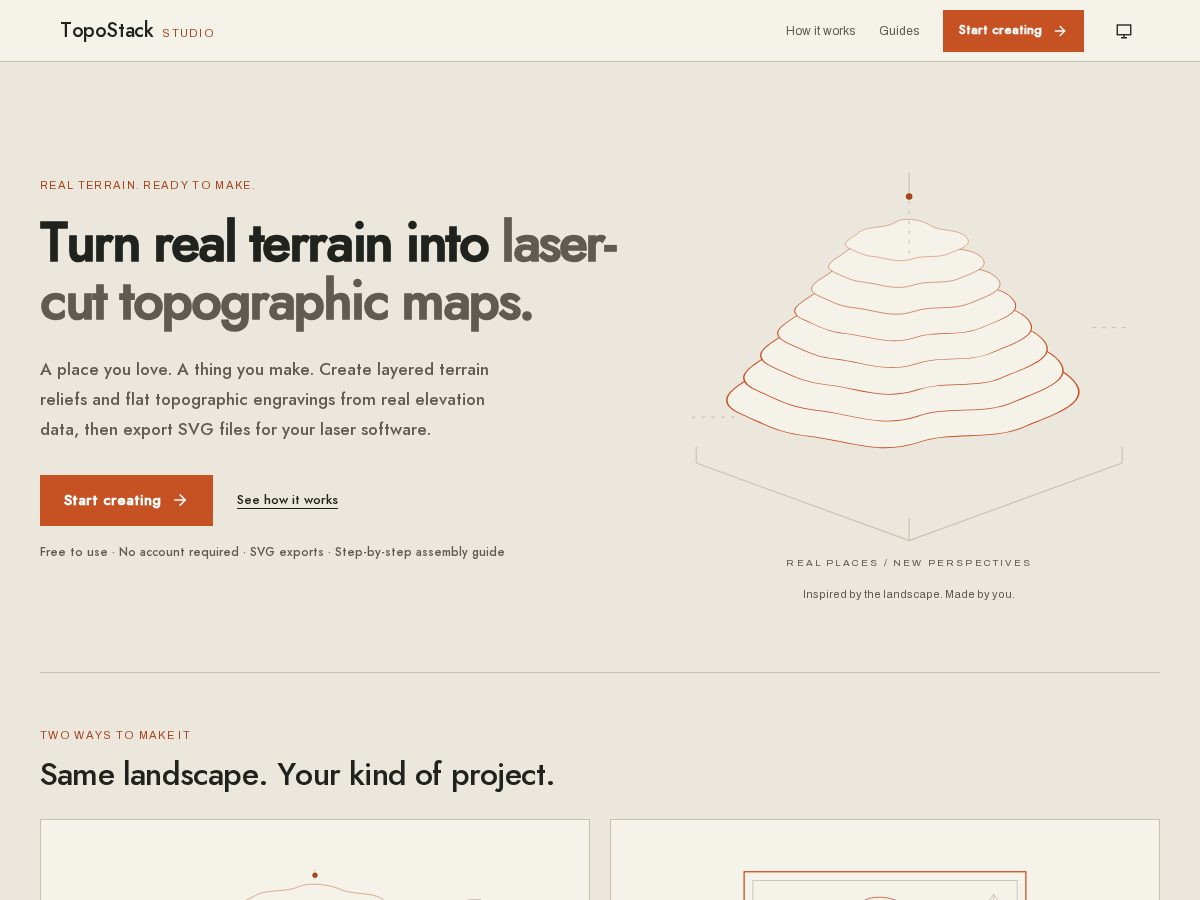Screen dimensions: 1200x900
Task: Click 'Inspired by the landscape. Made by you.'
Action: point(908,594)
